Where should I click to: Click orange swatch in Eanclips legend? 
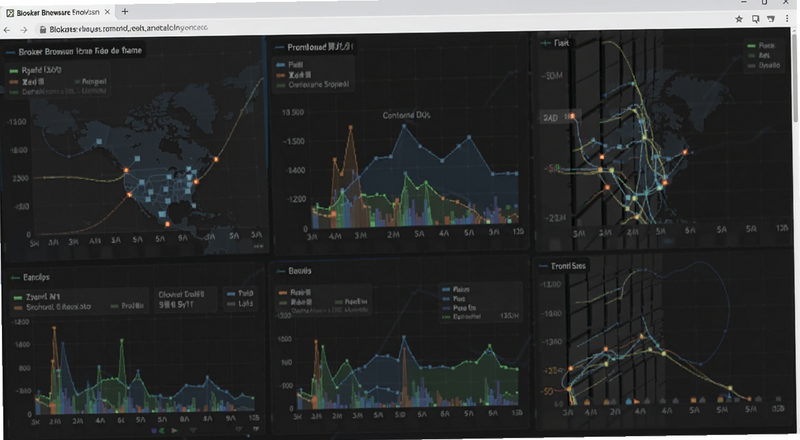click(x=18, y=307)
